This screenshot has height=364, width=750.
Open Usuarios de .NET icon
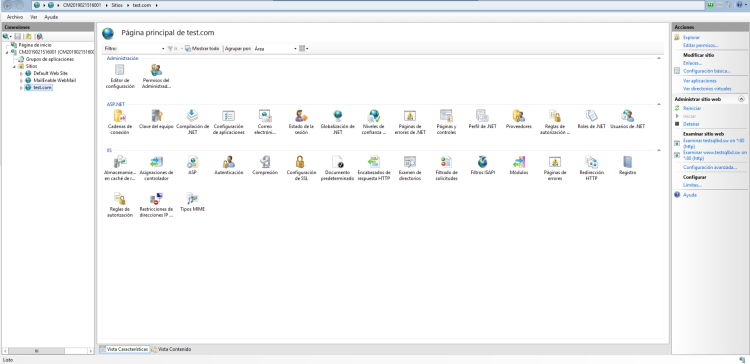pos(628,120)
